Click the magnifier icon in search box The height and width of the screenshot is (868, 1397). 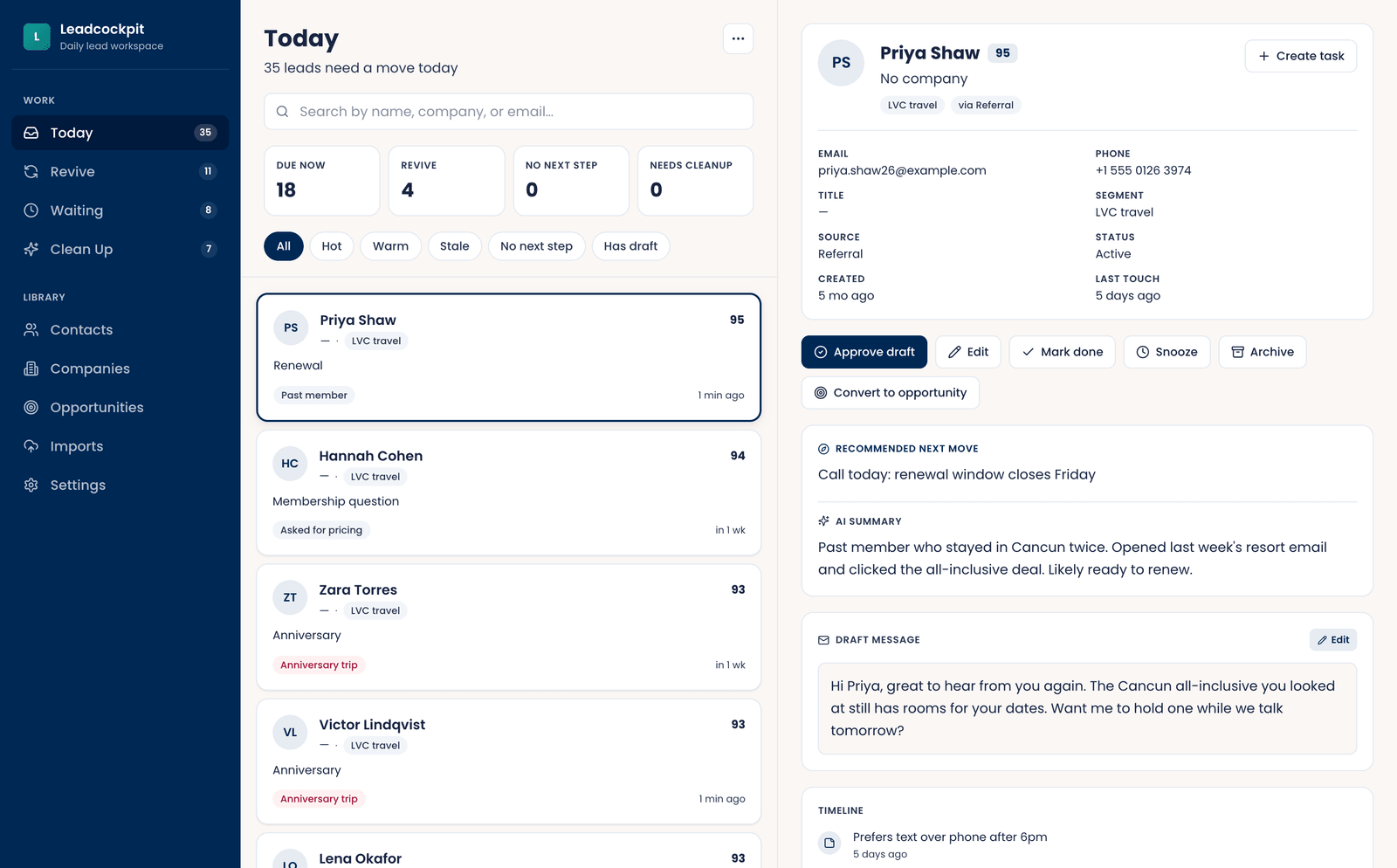click(282, 112)
